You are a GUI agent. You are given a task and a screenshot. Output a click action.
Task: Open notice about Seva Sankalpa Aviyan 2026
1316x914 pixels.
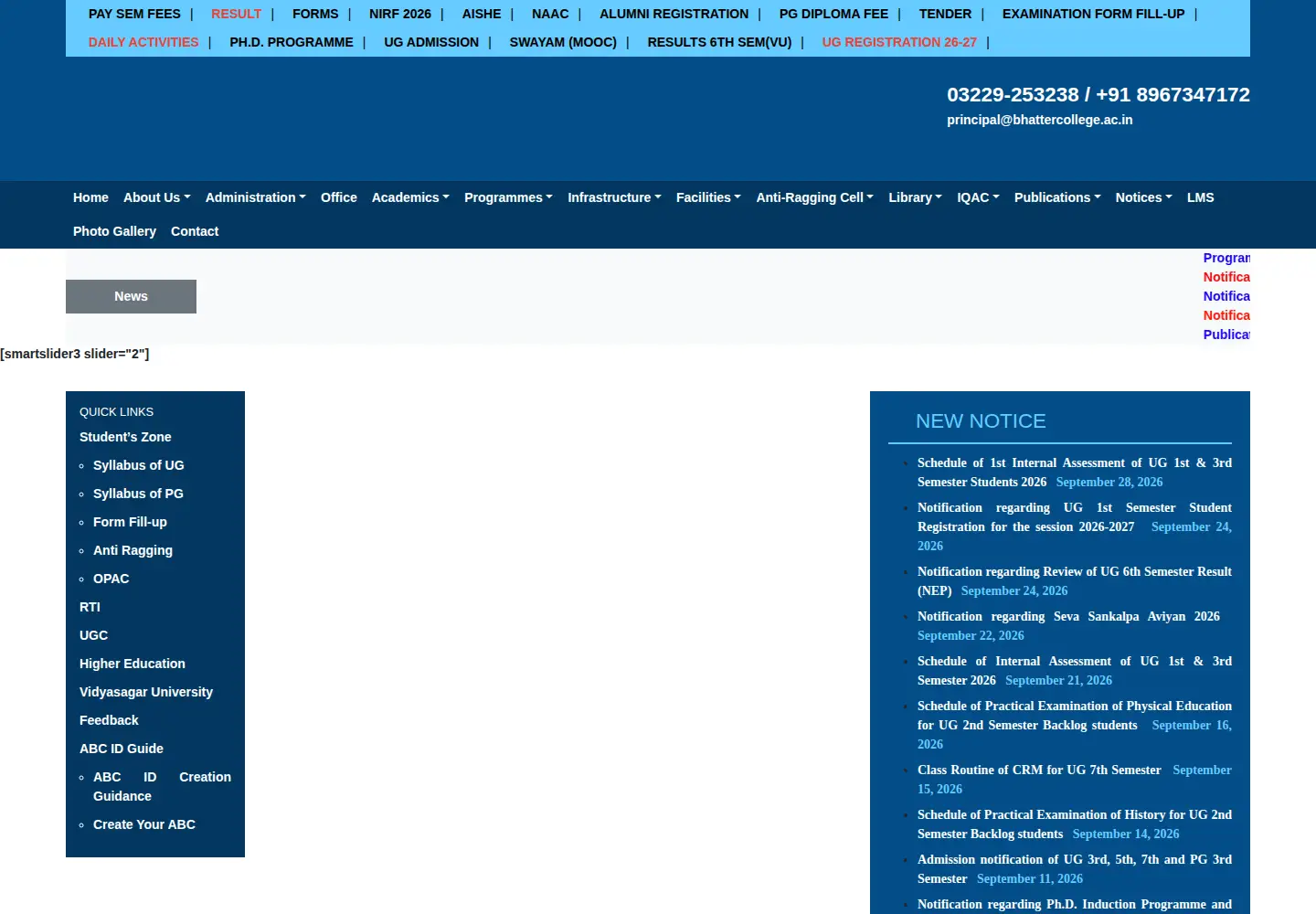[x=1068, y=616]
